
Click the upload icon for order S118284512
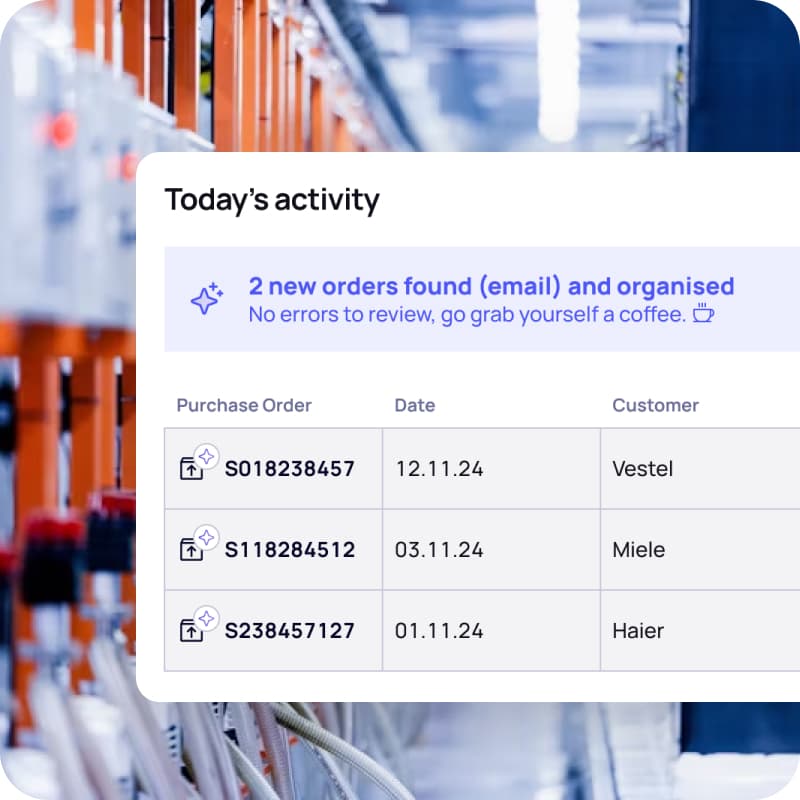coord(191,550)
